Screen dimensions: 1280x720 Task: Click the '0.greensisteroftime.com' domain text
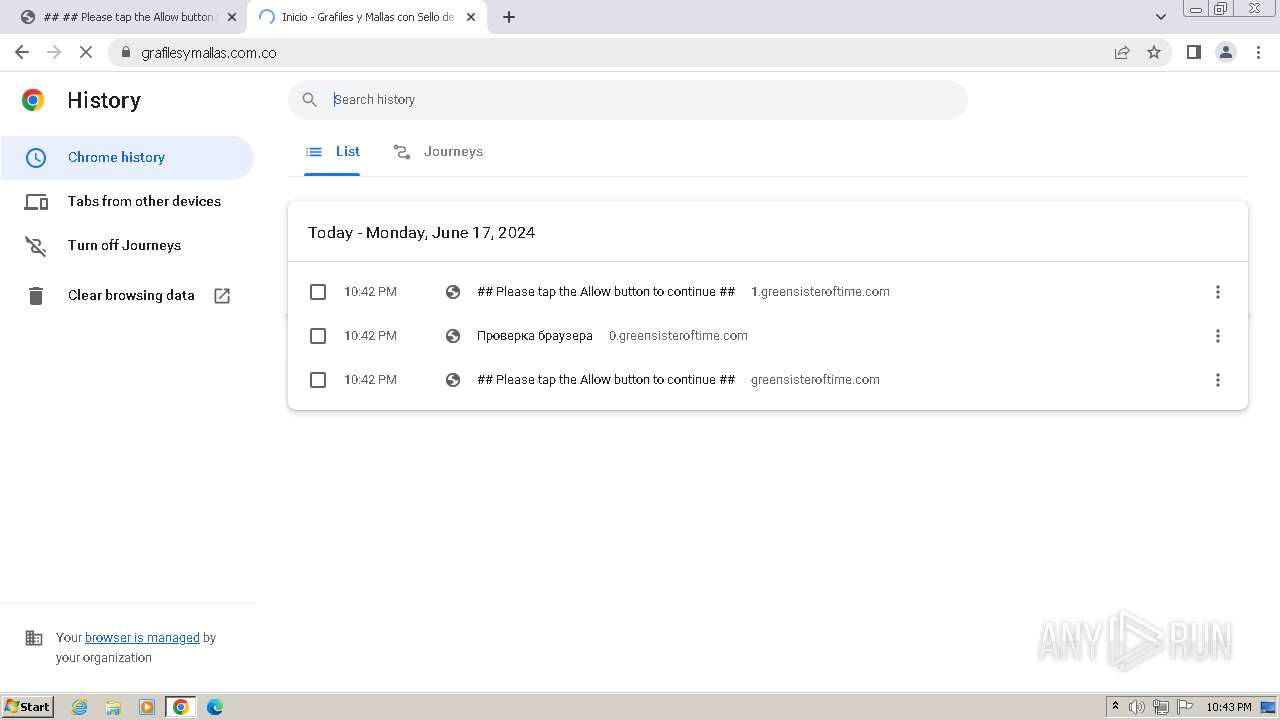678,336
